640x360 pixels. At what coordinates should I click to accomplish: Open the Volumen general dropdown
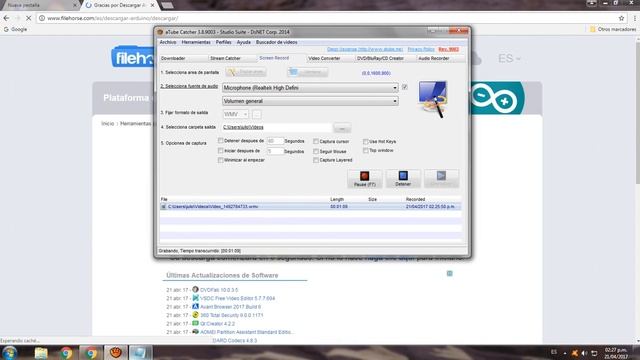310,101
